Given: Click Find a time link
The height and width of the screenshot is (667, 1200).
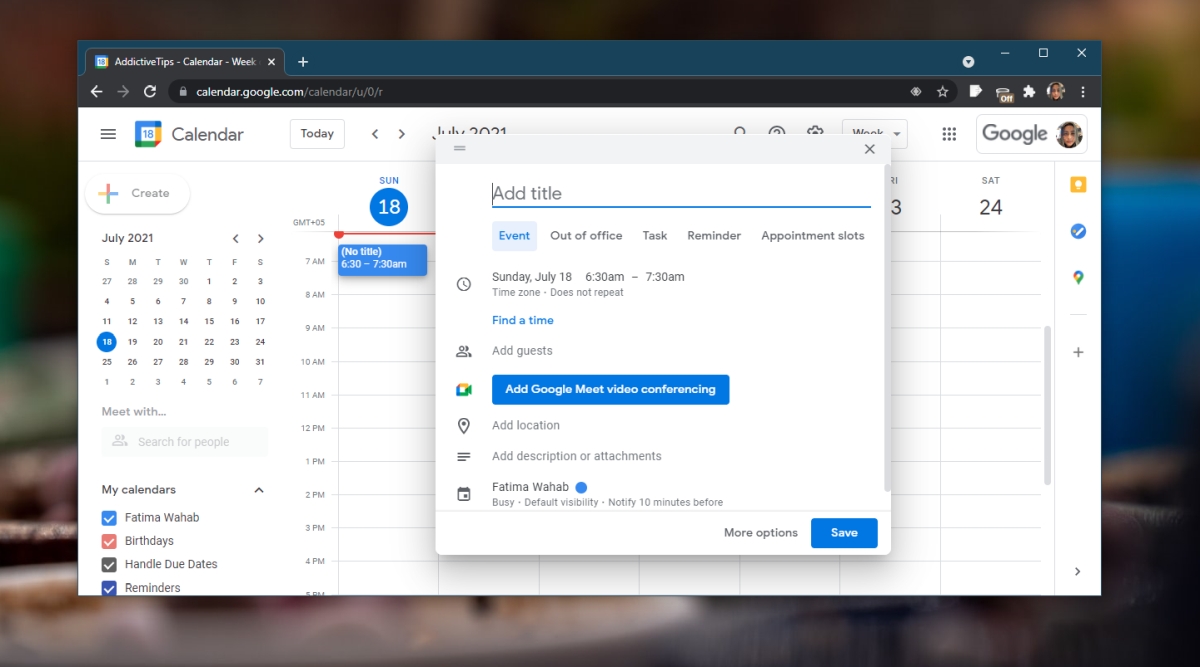Looking at the screenshot, I should coord(522,321).
